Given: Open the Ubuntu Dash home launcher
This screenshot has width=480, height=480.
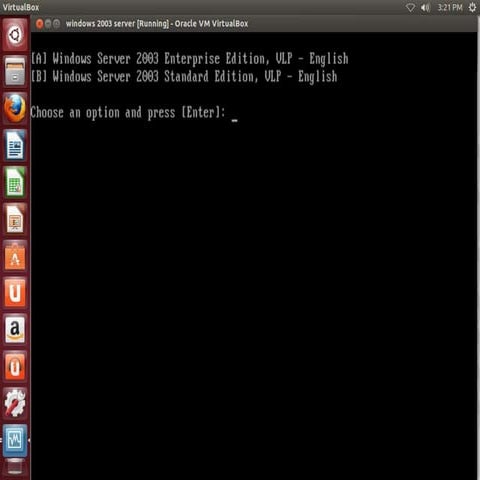Looking at the screenshot, I should (x=15, y=35).
